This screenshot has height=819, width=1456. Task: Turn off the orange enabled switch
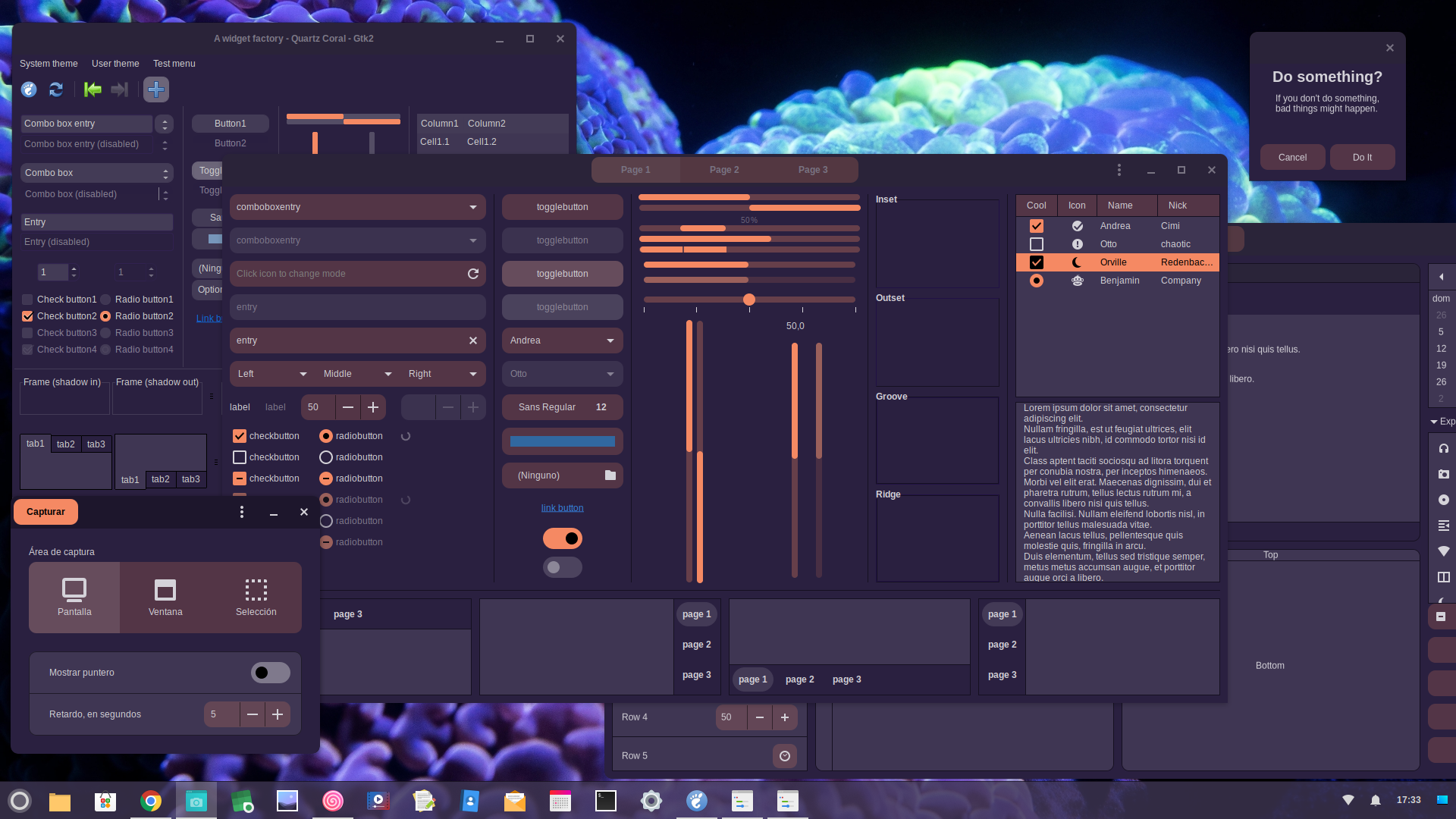tap(563, 538)
